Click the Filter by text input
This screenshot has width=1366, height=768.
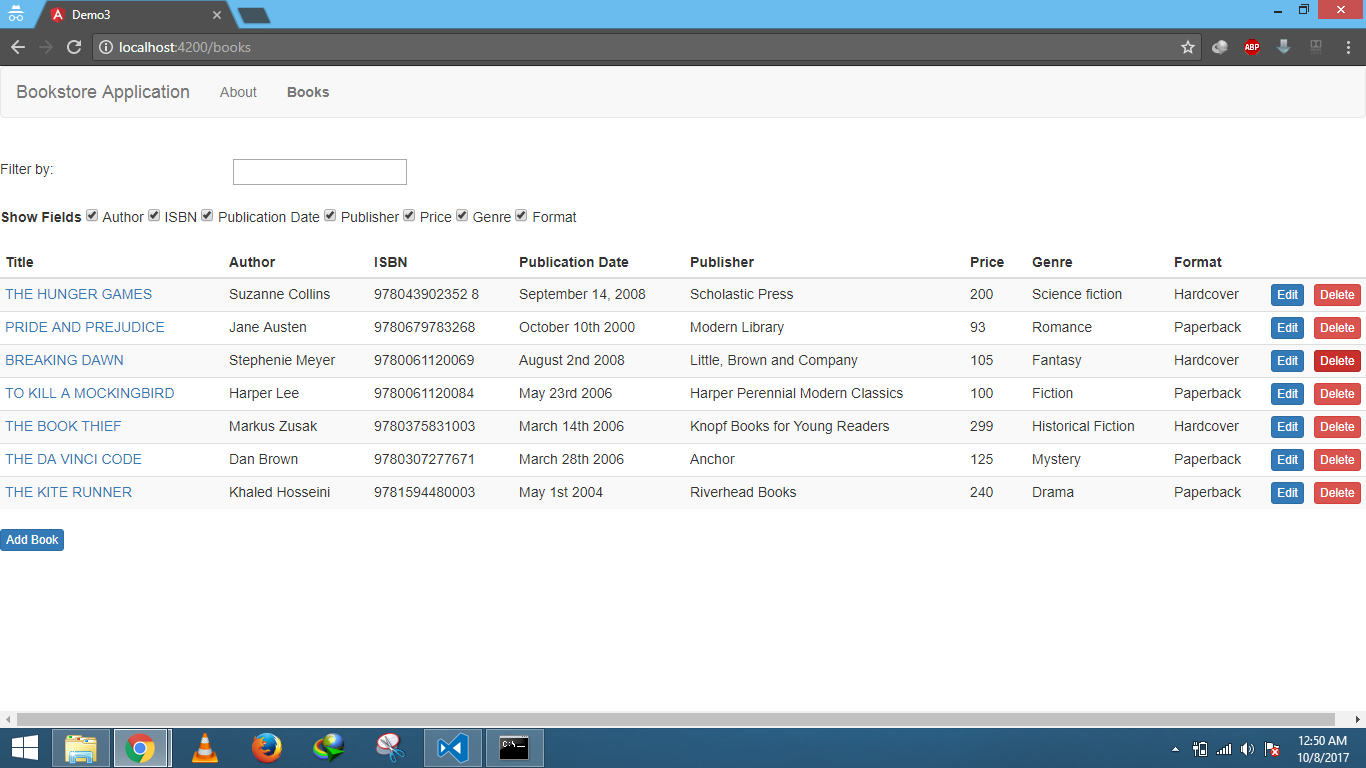[x=320, y=172]
